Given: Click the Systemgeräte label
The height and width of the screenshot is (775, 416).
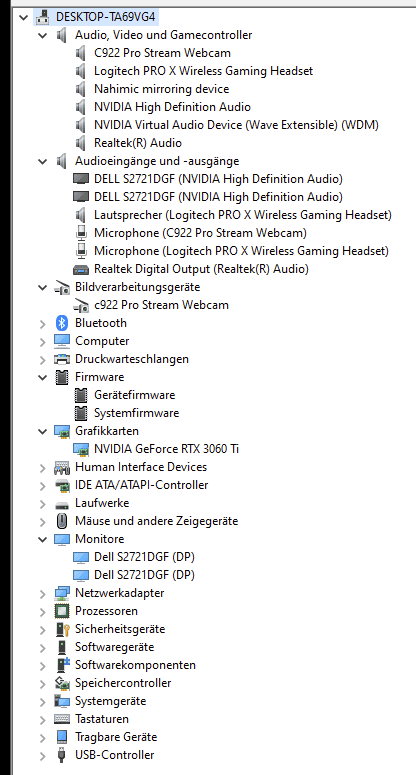Looking at the screenshot, I should pos(111,701).
